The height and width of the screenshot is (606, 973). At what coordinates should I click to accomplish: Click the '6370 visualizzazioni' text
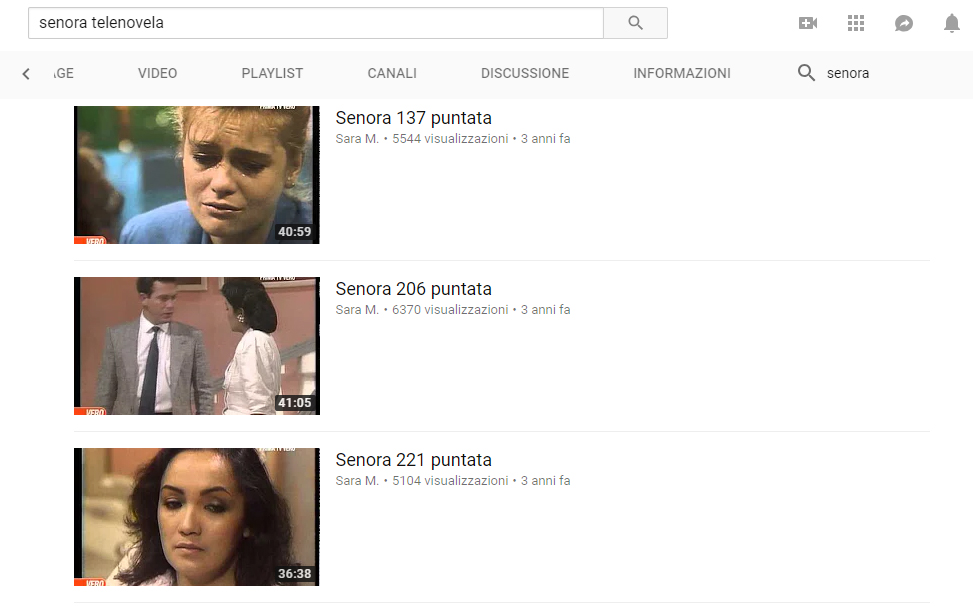450,310
